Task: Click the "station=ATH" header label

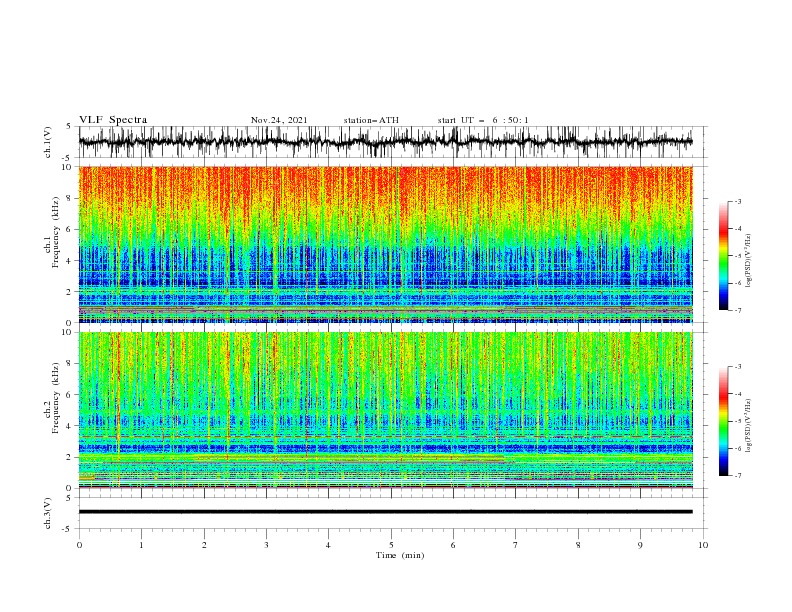Action: coord(371,120)
